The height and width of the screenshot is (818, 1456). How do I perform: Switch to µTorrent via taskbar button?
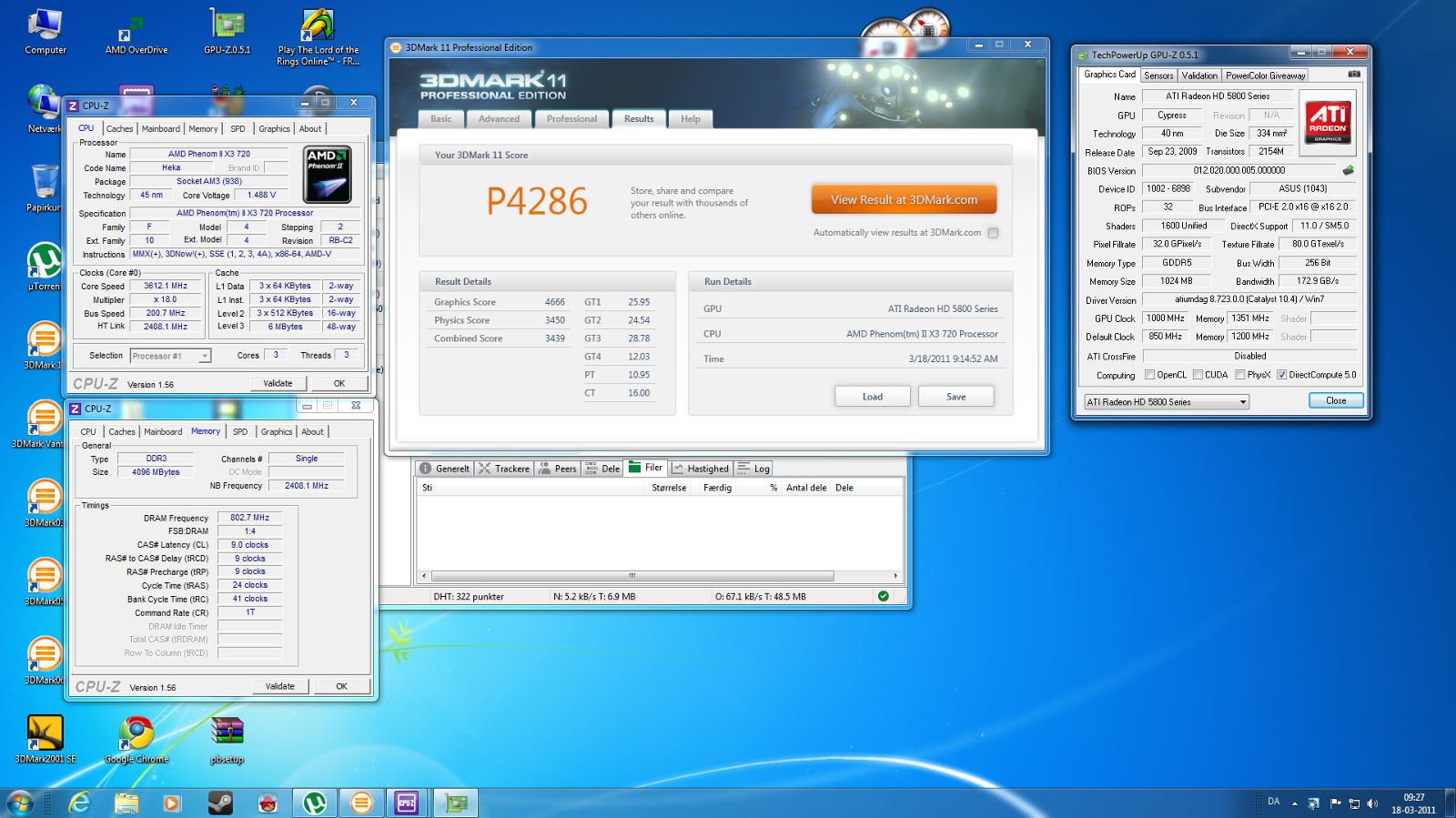click(315, 803)
